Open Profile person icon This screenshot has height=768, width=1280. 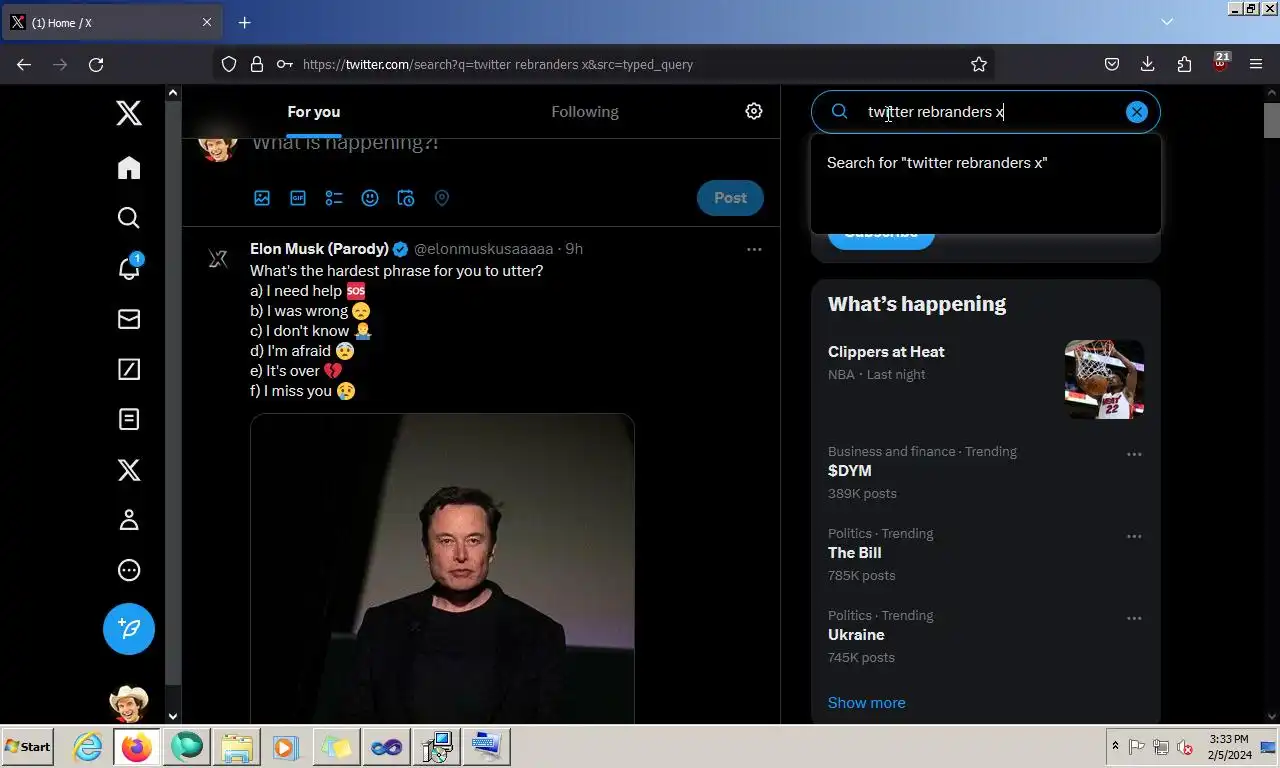click(x=129, y=520)
